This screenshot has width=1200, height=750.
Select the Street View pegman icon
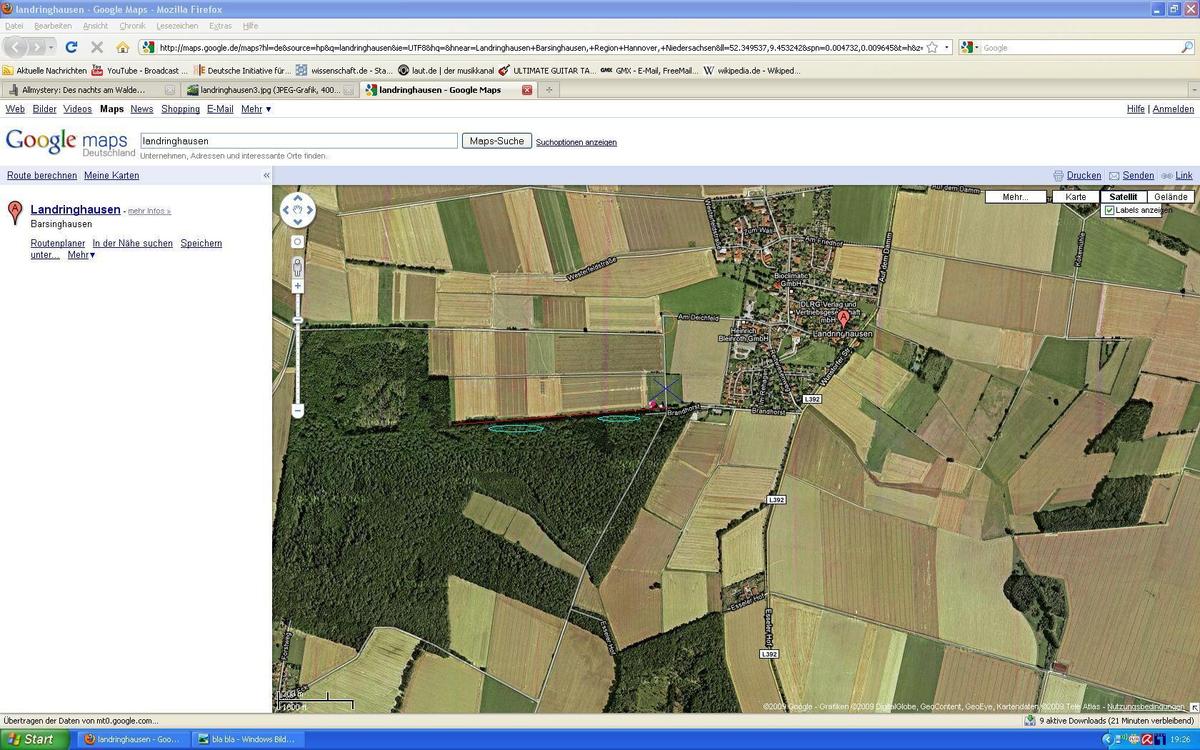[x=298, y=266]
